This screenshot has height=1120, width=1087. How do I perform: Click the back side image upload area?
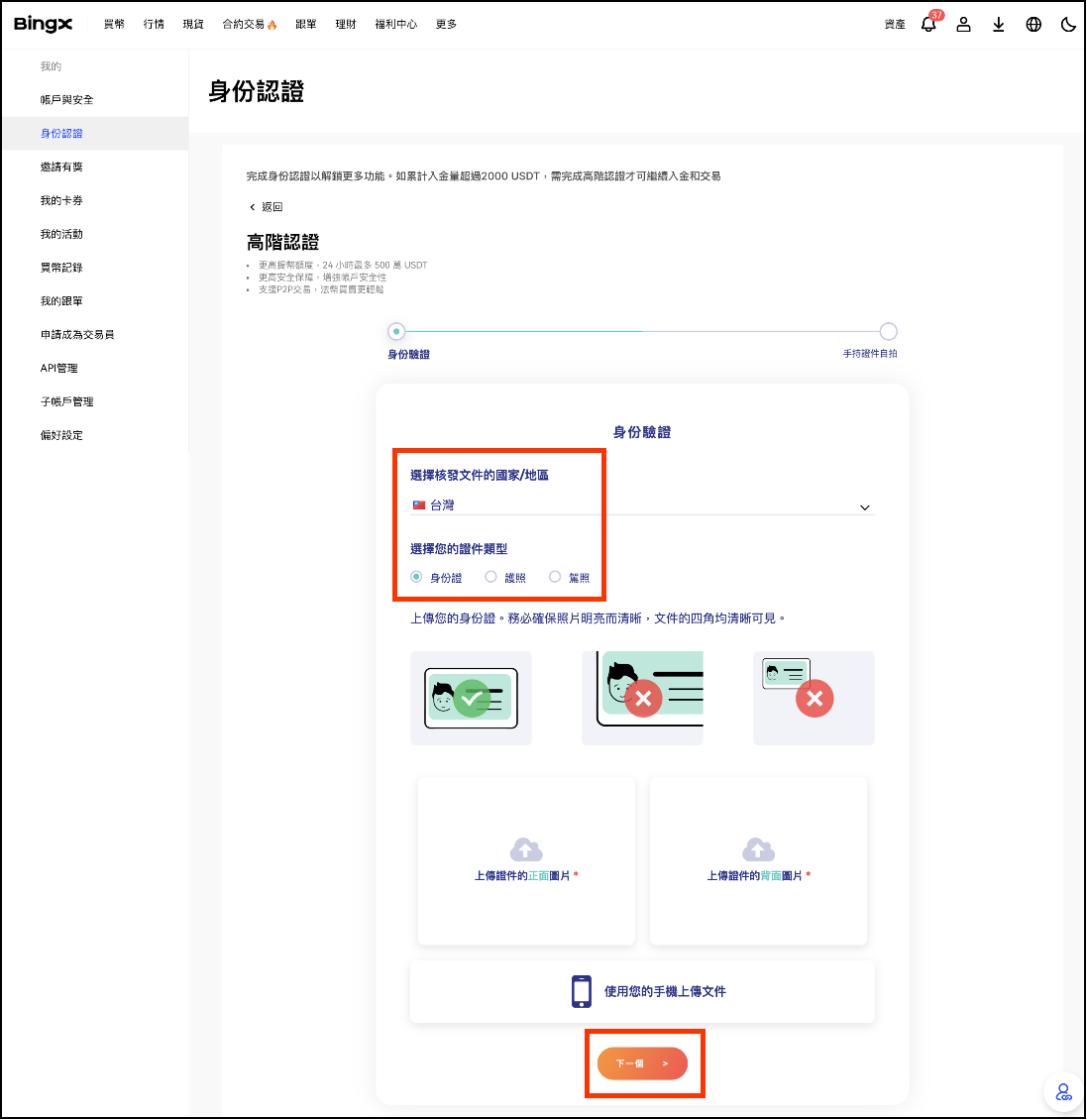(758, 860)
